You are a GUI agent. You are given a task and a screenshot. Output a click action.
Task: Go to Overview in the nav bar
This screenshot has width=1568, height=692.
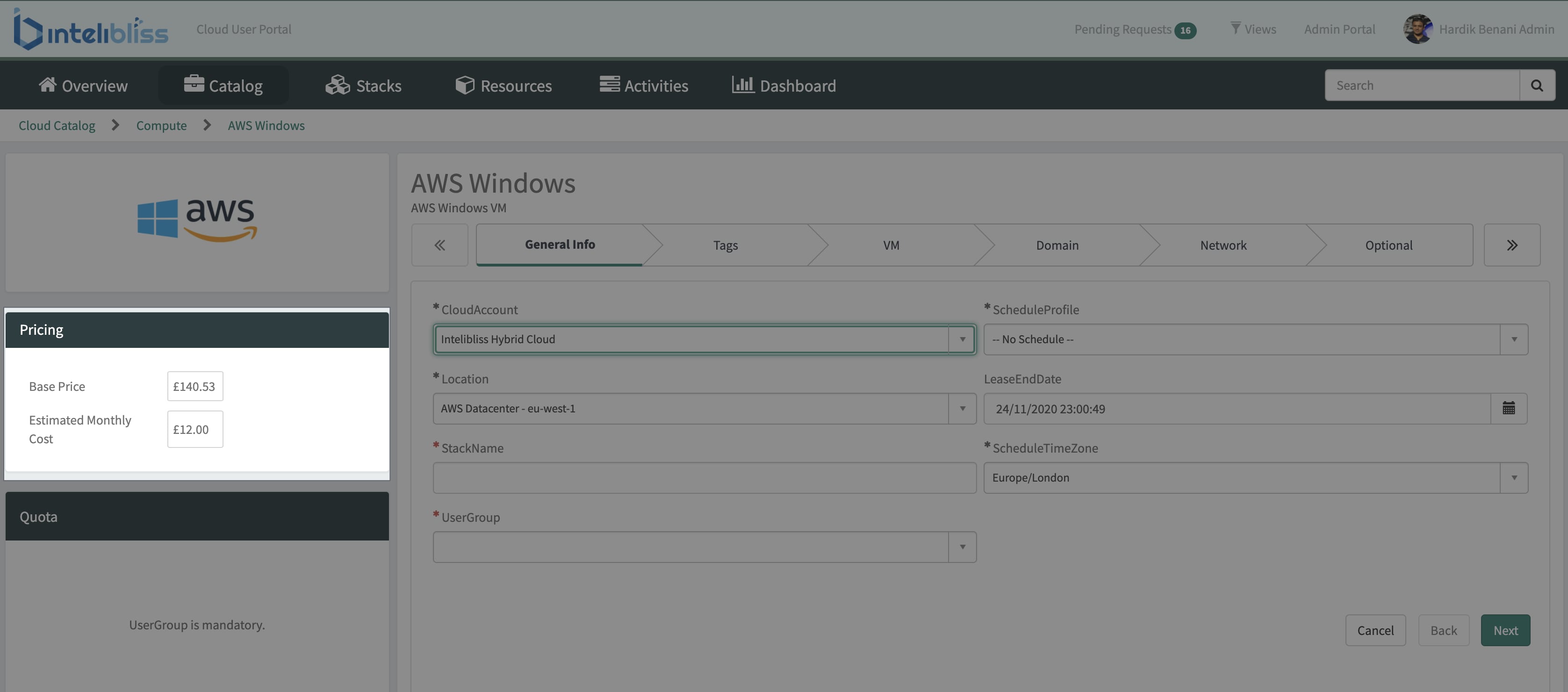point(83,85)
